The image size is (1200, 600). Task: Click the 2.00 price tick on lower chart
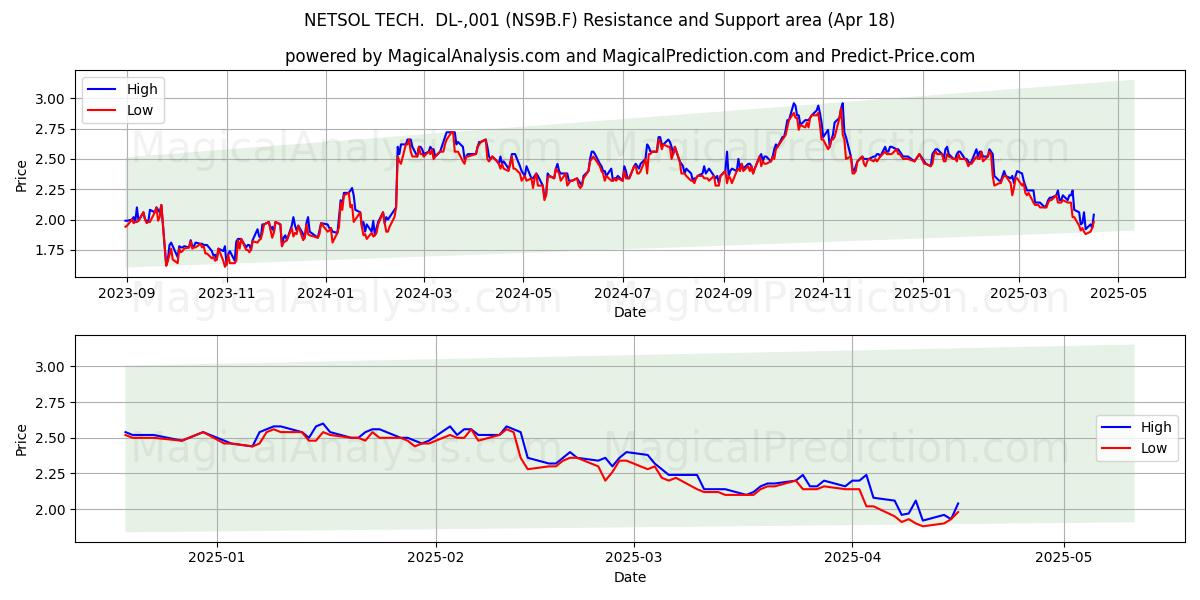pyautogui.click(x=52, y=509)
